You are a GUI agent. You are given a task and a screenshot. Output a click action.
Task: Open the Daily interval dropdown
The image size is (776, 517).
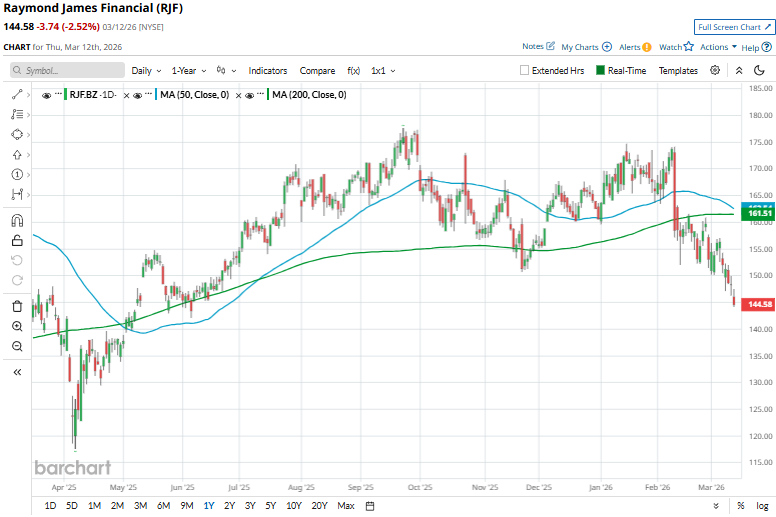click(x=146, y=71)
